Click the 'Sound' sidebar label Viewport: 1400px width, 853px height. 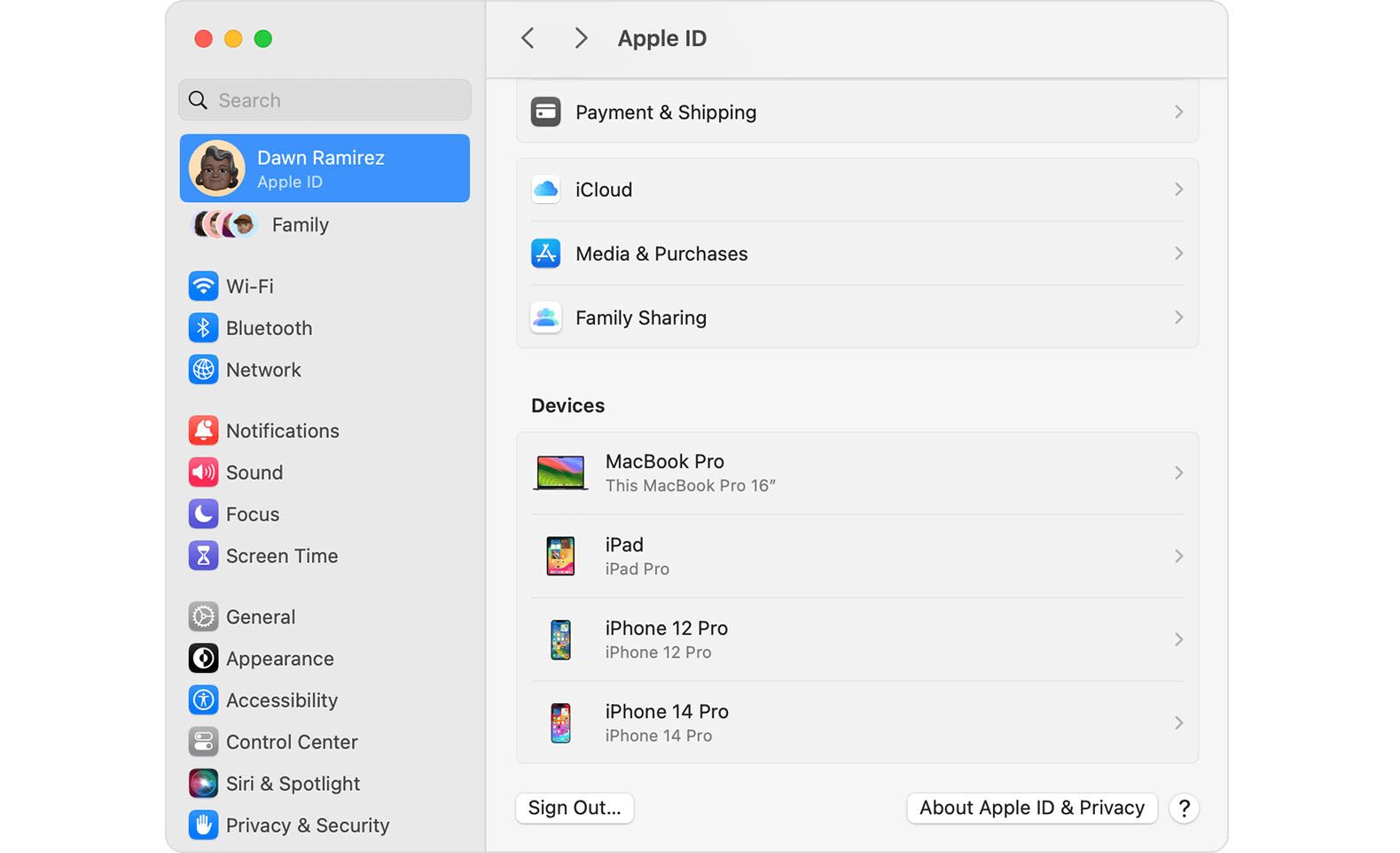click(x=254, y=473)
